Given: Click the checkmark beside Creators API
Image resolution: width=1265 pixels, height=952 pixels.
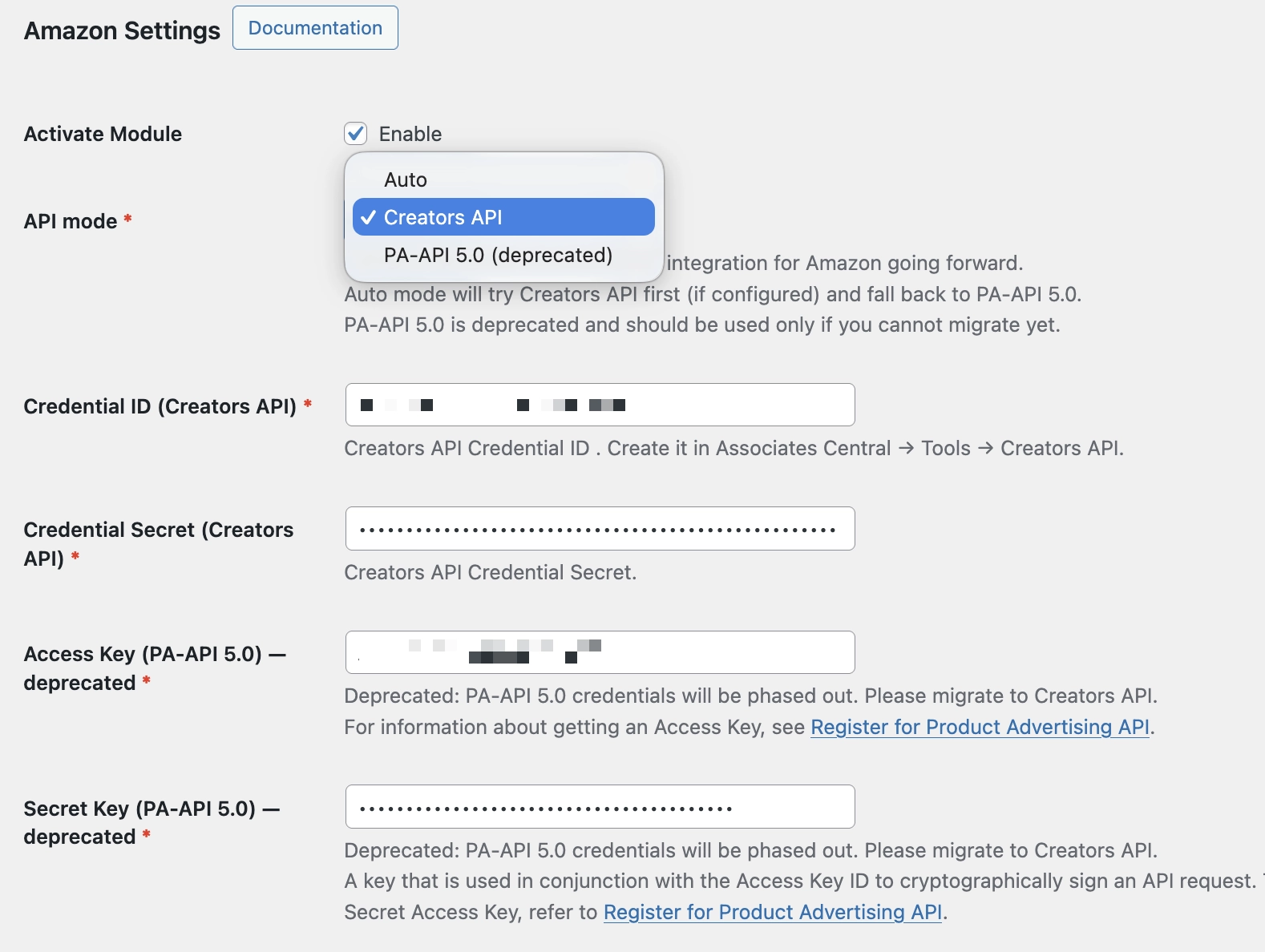Looking at the screenshot, I should (369, 216).
